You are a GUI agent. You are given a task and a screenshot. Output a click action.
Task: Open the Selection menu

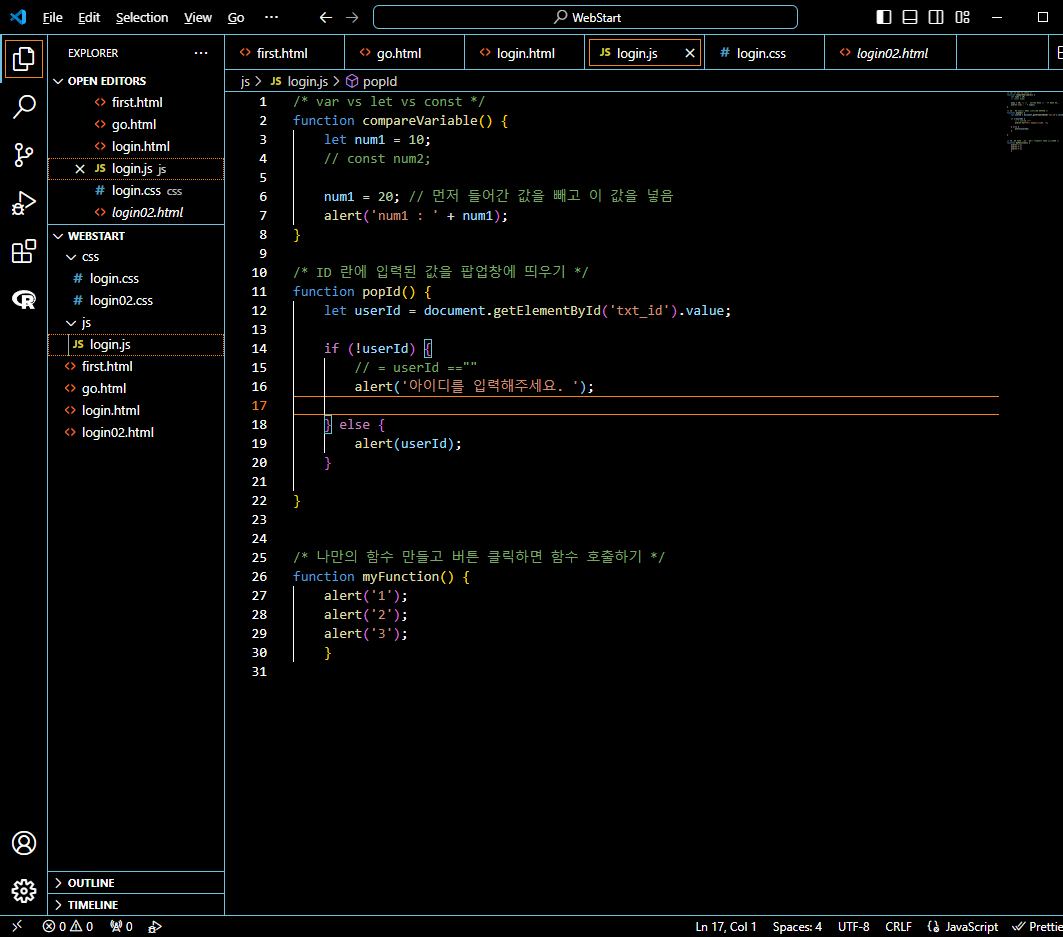[x=142, y=18]
